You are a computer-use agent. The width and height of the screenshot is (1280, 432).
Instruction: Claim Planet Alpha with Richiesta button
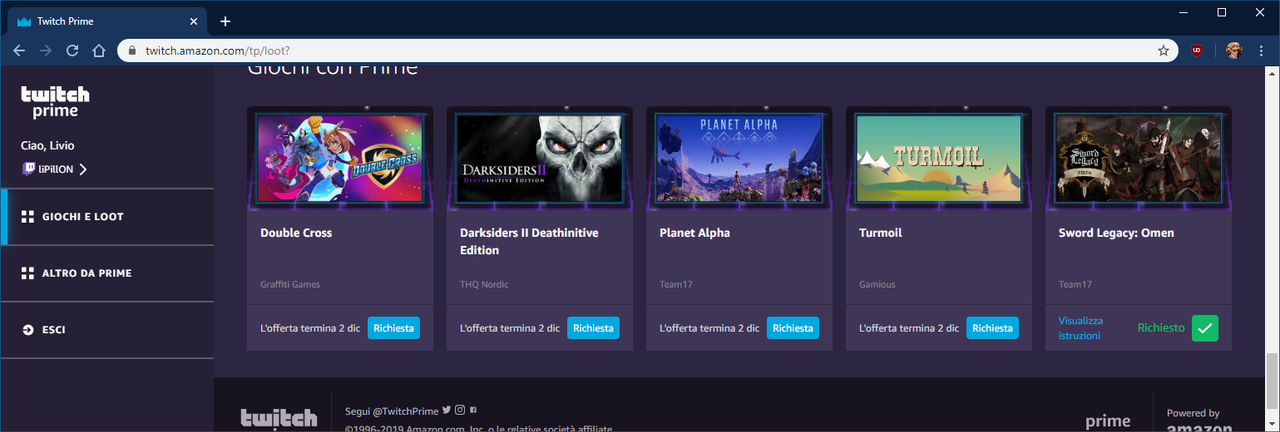[793, 328]
